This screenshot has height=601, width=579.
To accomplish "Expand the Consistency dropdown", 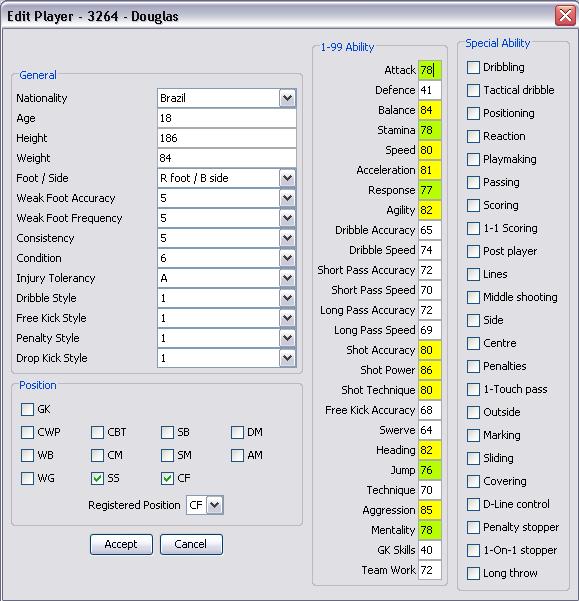I will pos(287,238).
